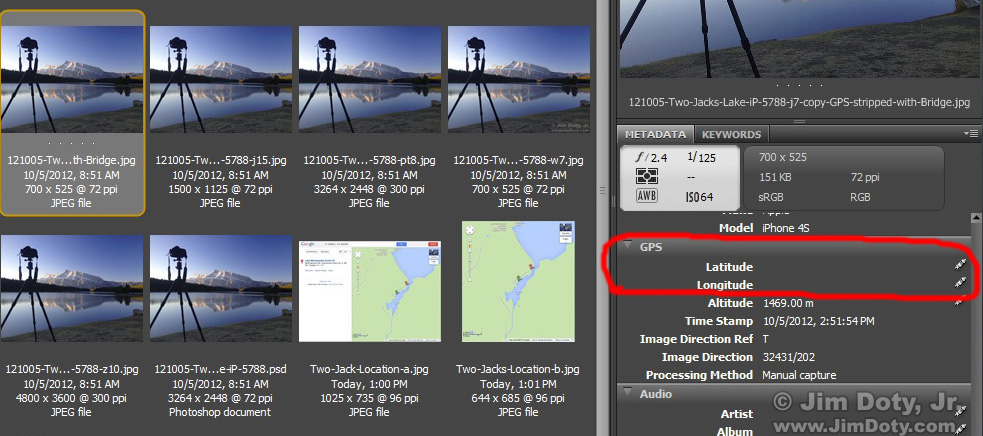Viewport: 983px width, 436px height.
Task: Click the 'RGB' color mode value
Action: 861,197
